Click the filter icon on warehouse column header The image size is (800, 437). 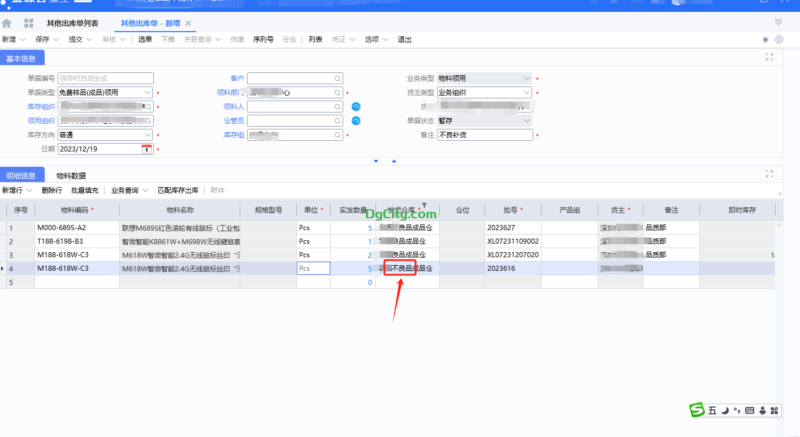pyautogui.click(x=424, y=205)
